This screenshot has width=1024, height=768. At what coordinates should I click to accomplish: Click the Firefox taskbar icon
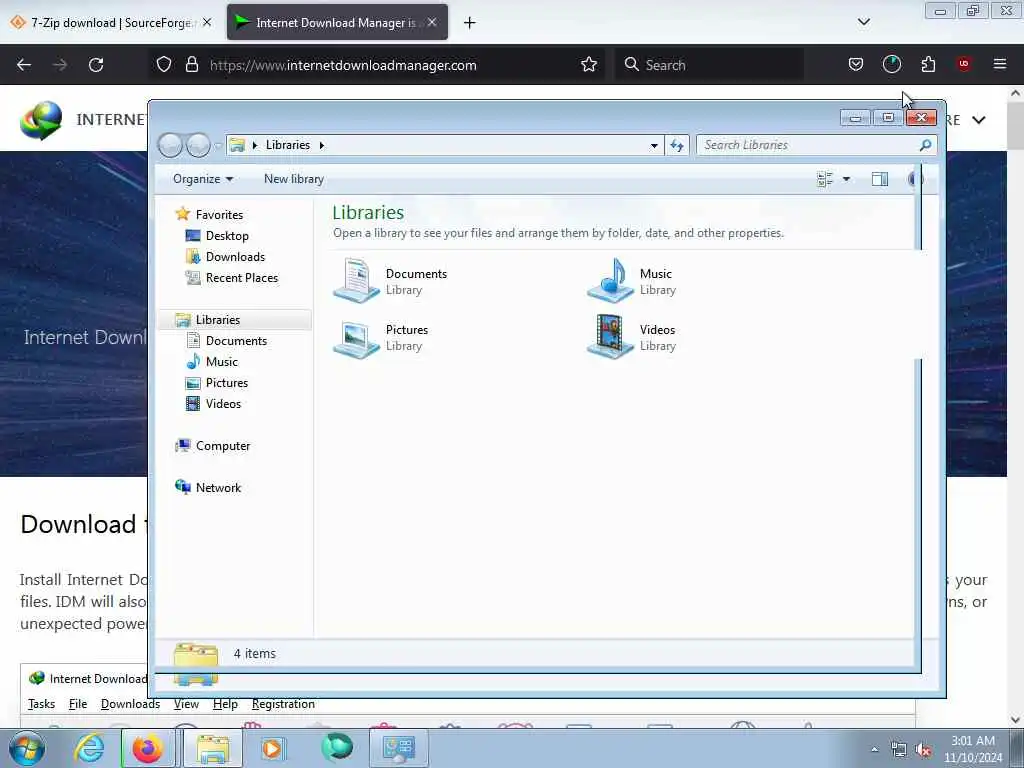(x=148, y=748)
